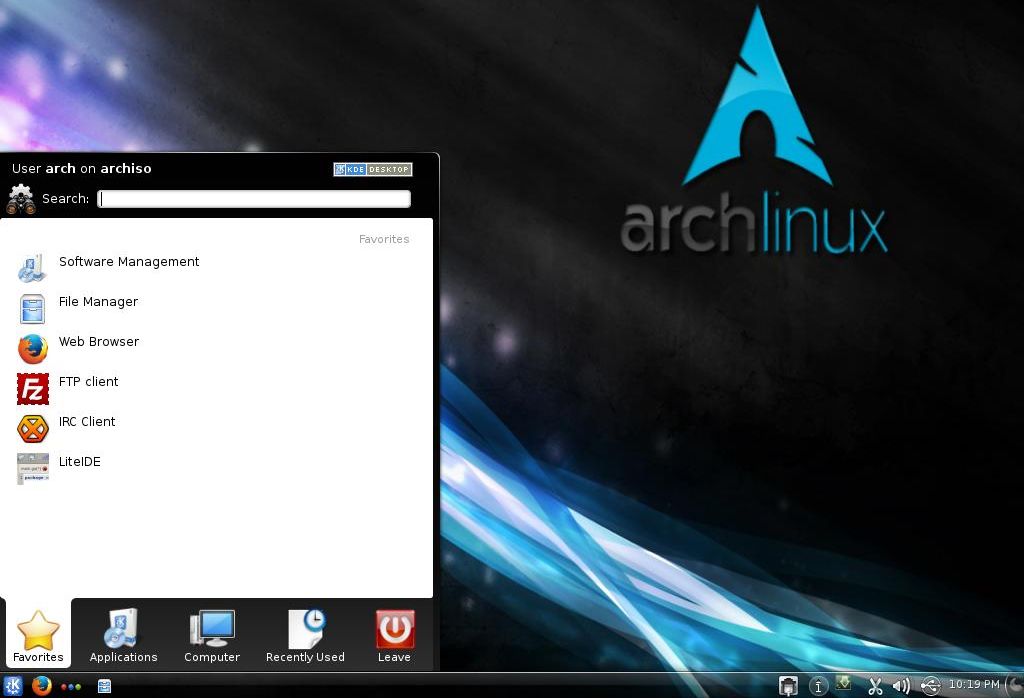This screenshot has width=1024, height=698.
Task: Select the Favorites tab
Action: tap(38, 636)
